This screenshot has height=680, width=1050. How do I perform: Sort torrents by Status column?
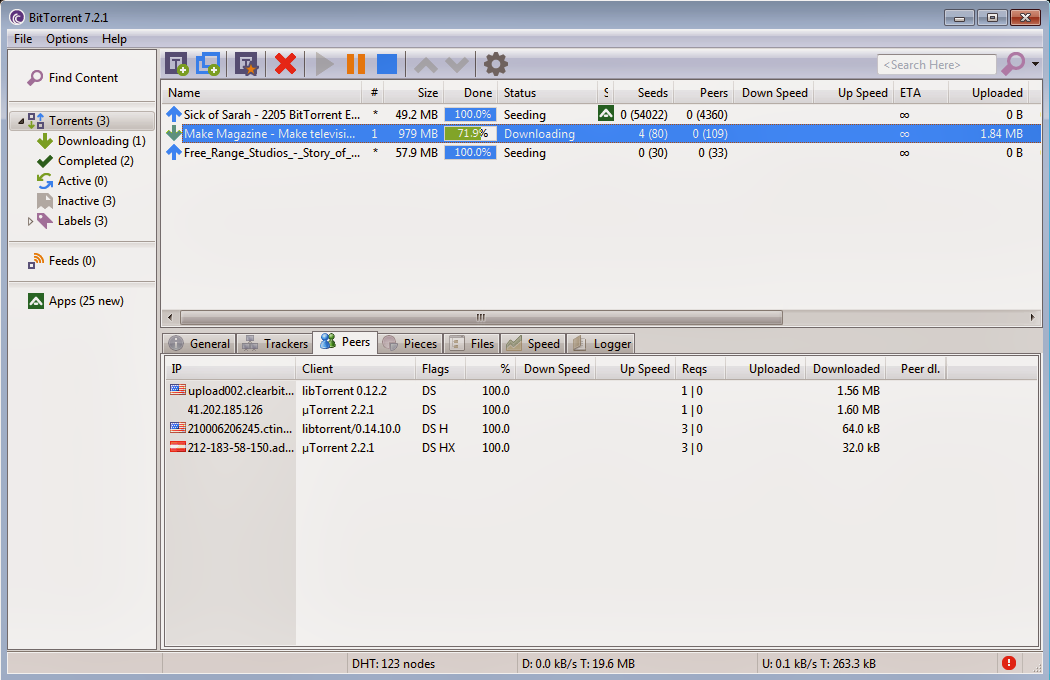(x=547, y=93)
